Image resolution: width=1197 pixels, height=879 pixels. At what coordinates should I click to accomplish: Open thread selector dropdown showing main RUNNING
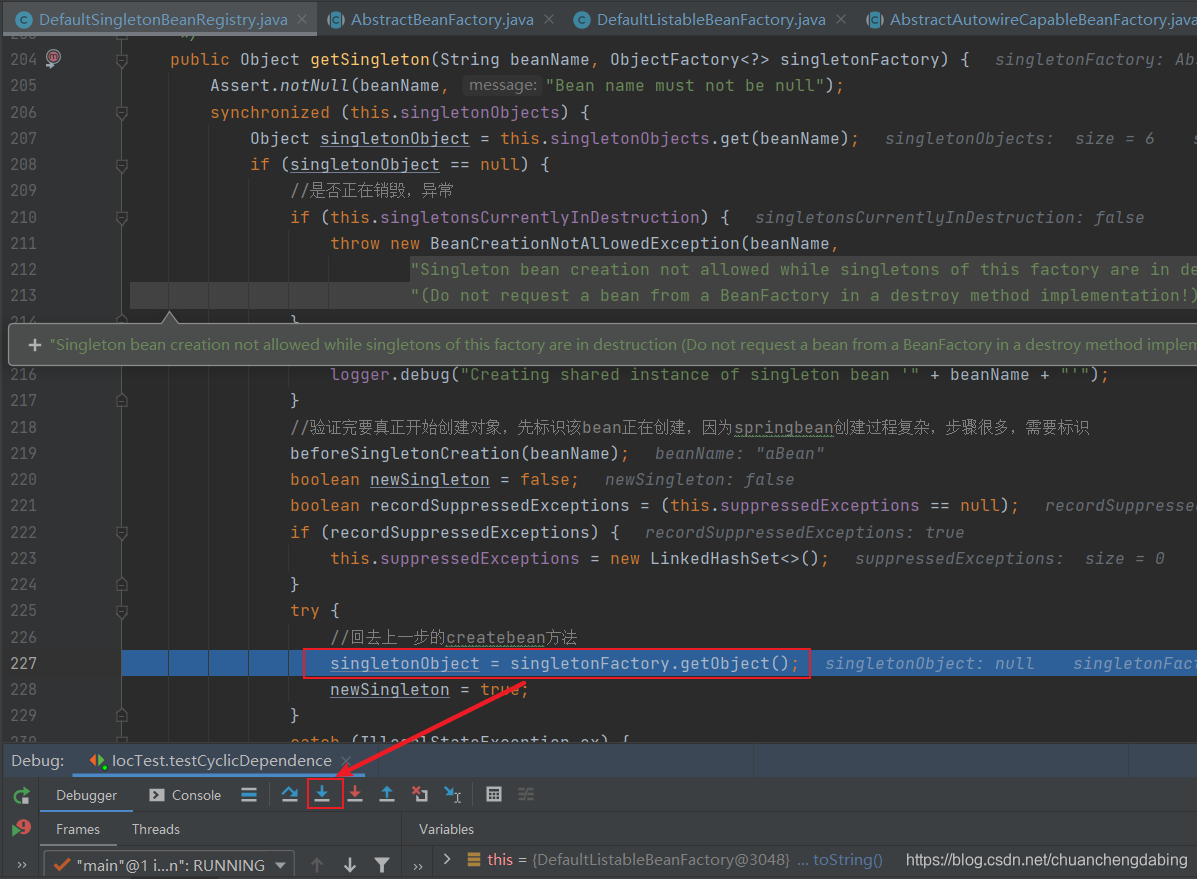pyautogui.click(x=169, y=865)
